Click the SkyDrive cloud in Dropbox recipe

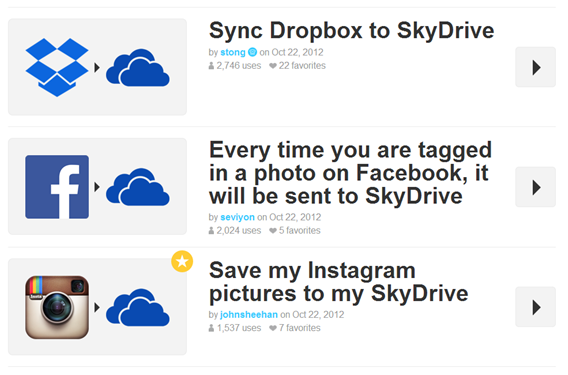[x=138, y=68]
